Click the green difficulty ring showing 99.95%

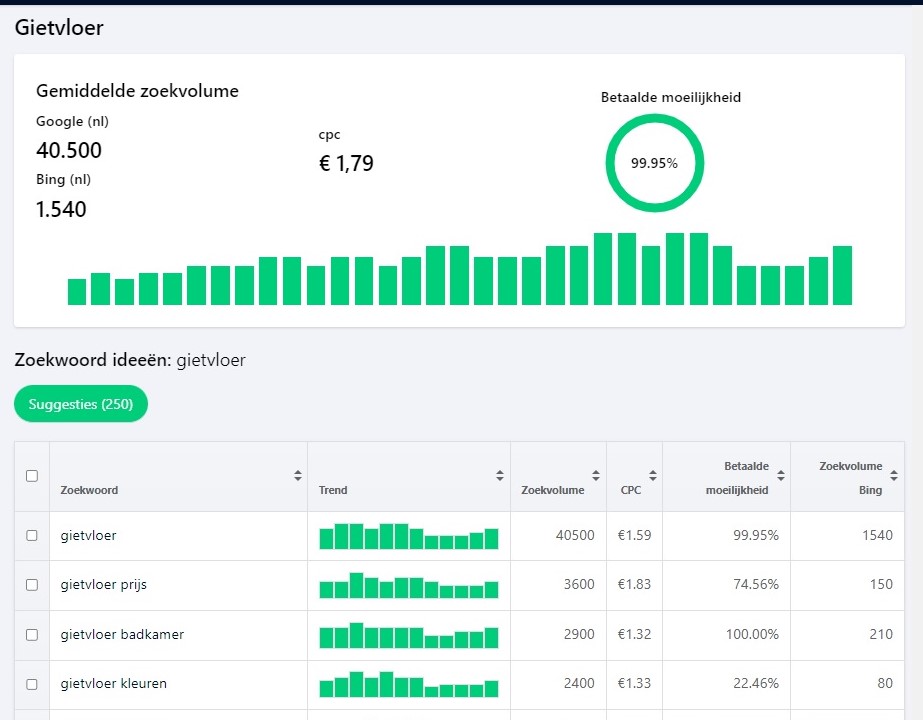pos(655,163)
